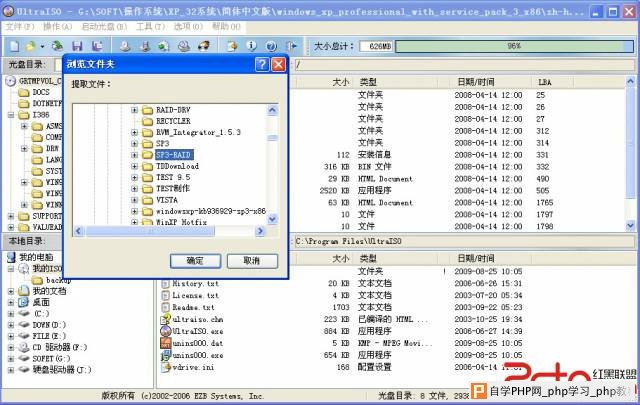Expand the SOFET (G:) drive node
Screen dimensions: 640x405
(x=11, y=358)
